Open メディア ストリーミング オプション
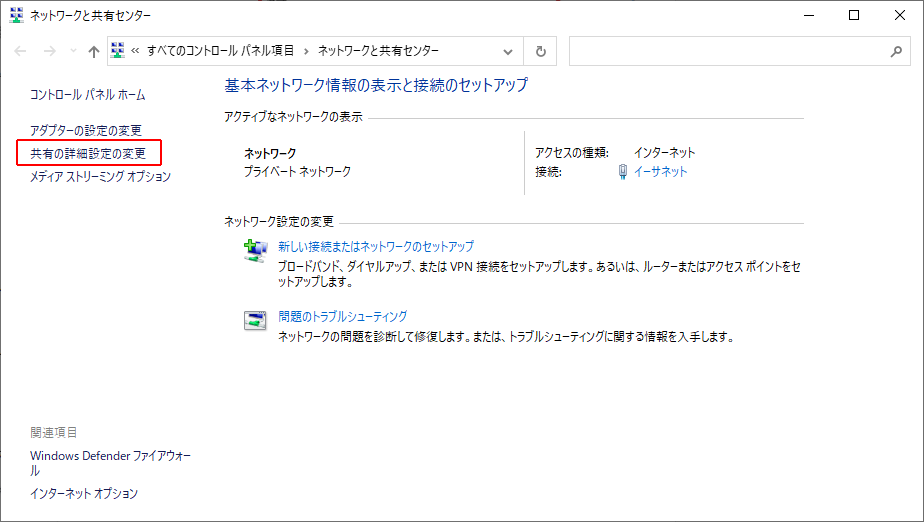 (x=100, y=177)
